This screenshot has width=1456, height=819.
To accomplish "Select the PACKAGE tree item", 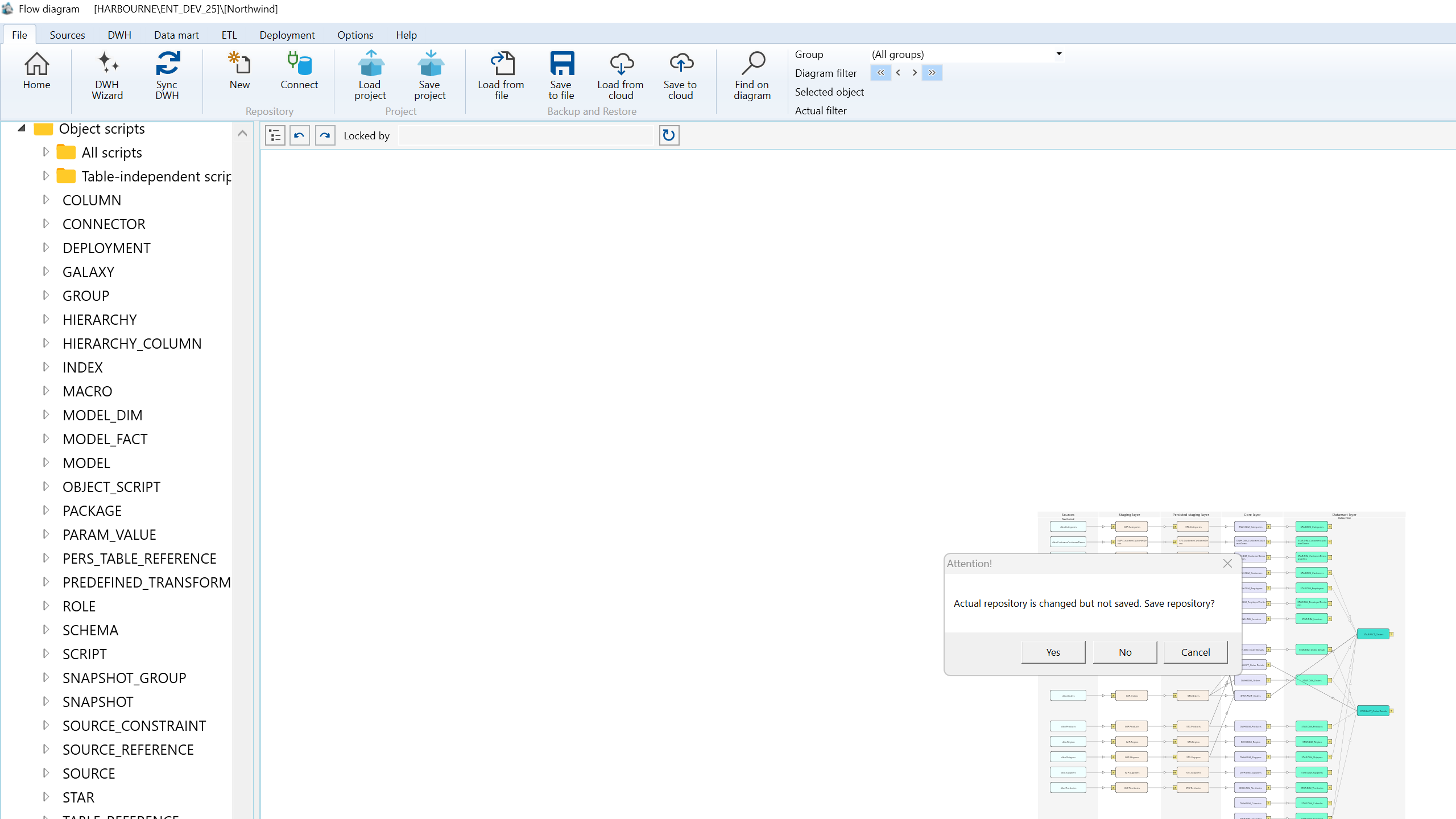I will point(92,511).
